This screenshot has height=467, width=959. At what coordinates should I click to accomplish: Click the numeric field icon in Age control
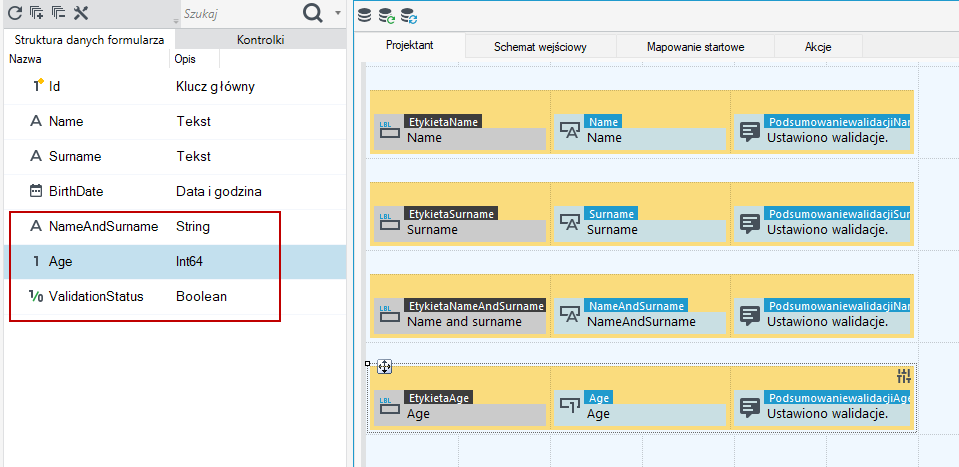point(570,406)
